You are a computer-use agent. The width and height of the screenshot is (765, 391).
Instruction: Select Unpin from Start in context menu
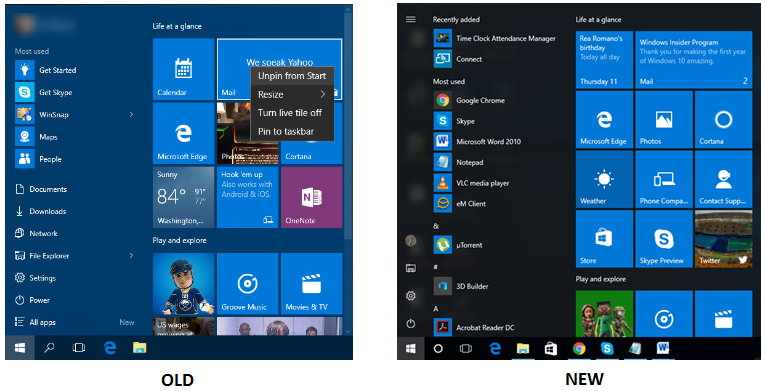292,76
